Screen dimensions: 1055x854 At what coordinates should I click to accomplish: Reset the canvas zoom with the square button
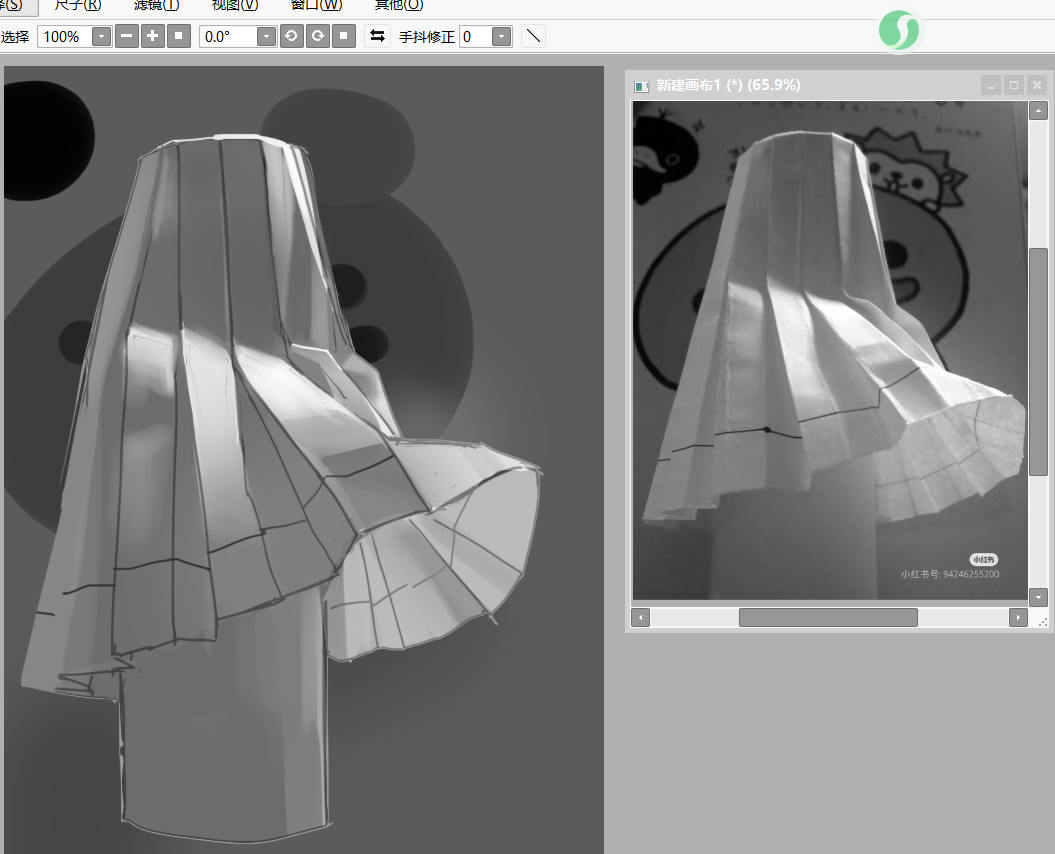coord(178,36)
